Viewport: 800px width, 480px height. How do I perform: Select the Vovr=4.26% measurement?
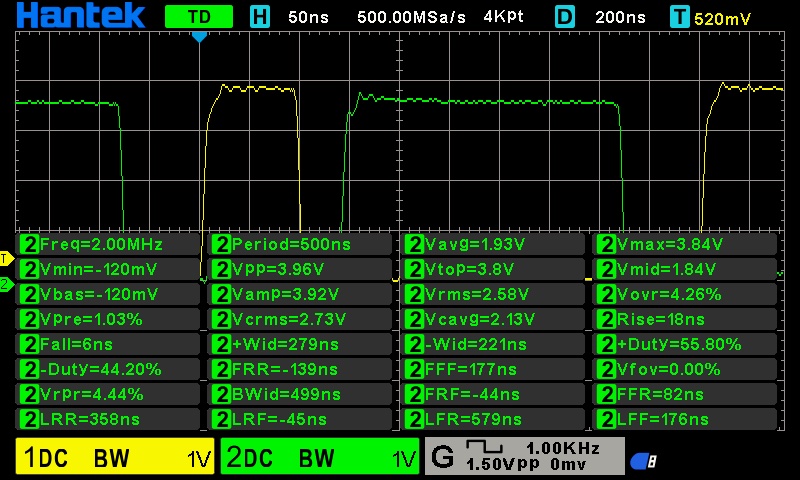(685, 294)
